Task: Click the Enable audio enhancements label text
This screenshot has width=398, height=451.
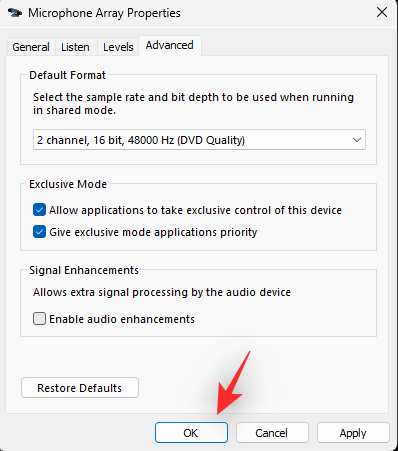Action: tap(122, 319)
